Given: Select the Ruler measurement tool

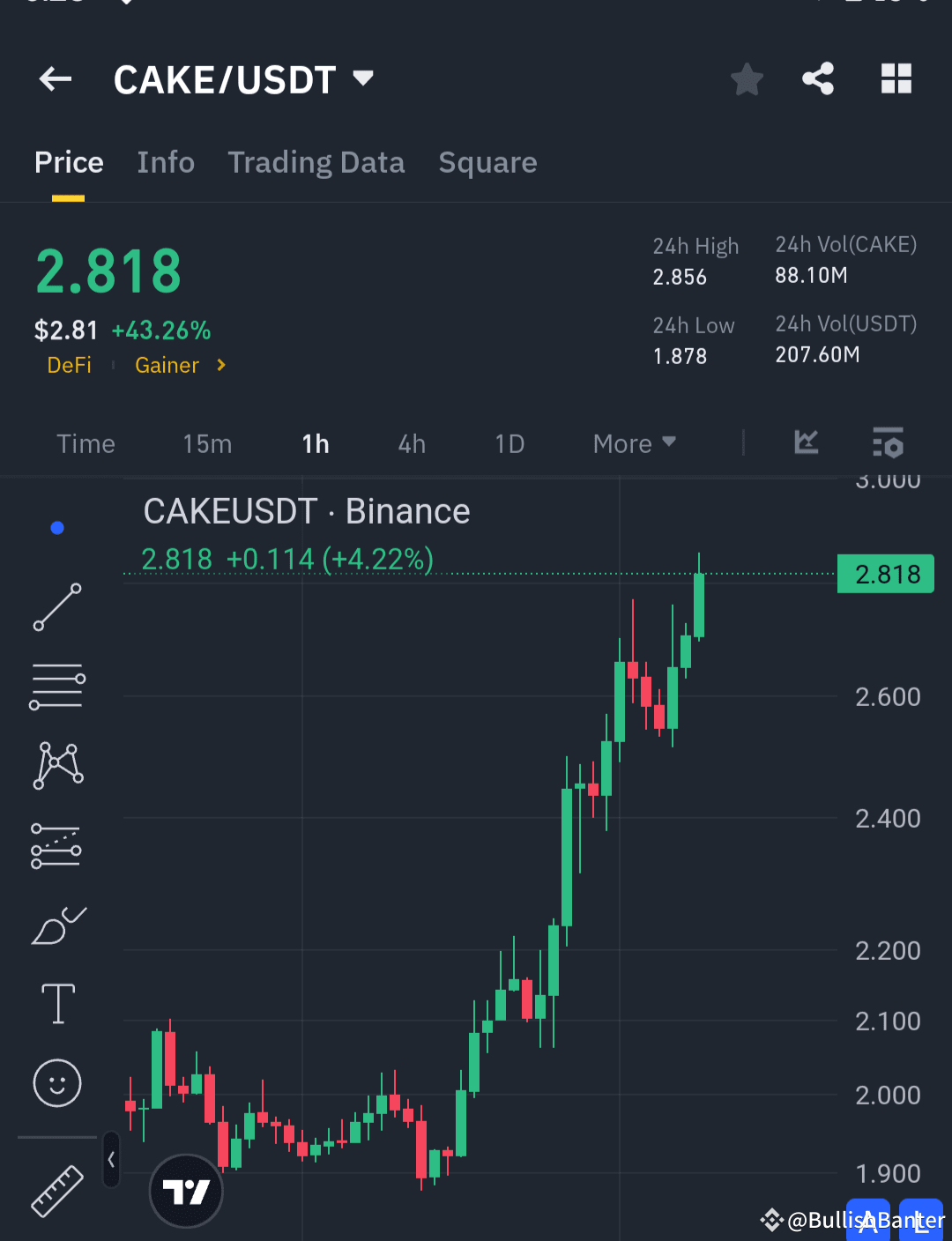Looking at the screenshot, I should point(57,1192).
